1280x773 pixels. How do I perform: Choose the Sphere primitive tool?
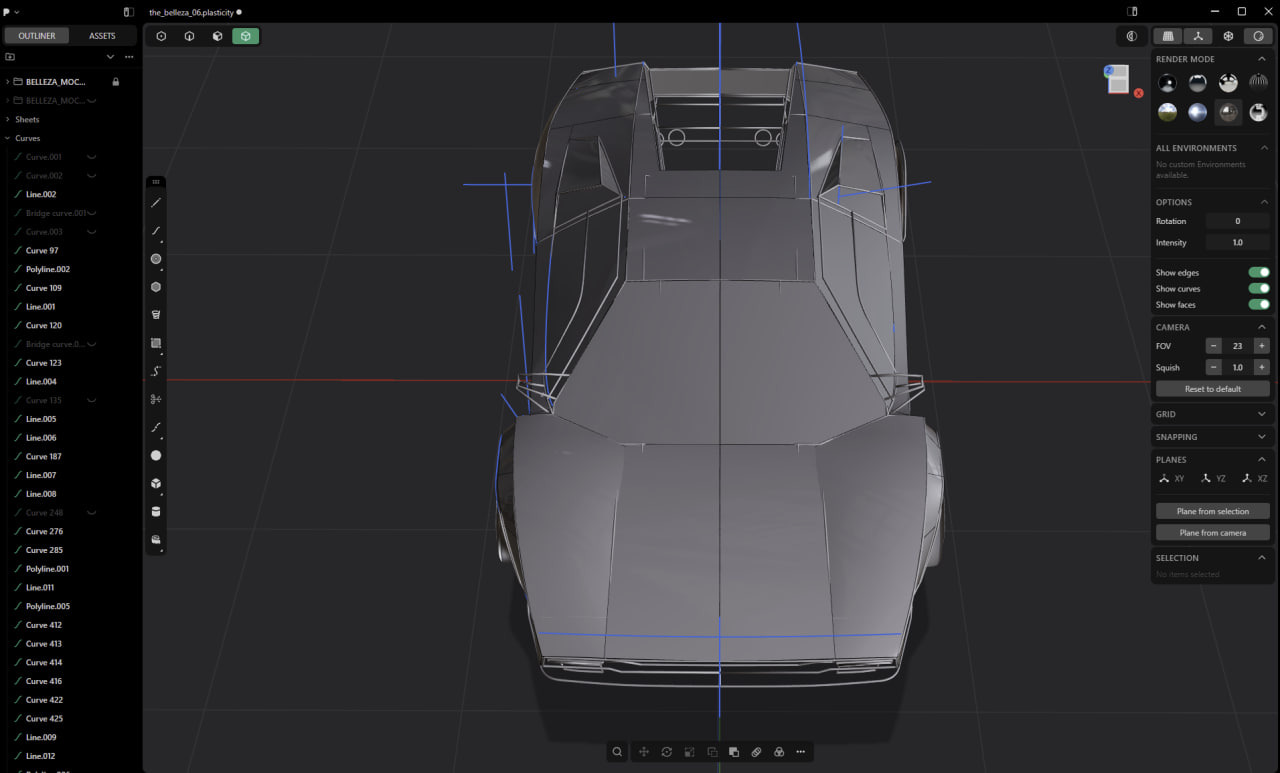[x=156, y=455]
